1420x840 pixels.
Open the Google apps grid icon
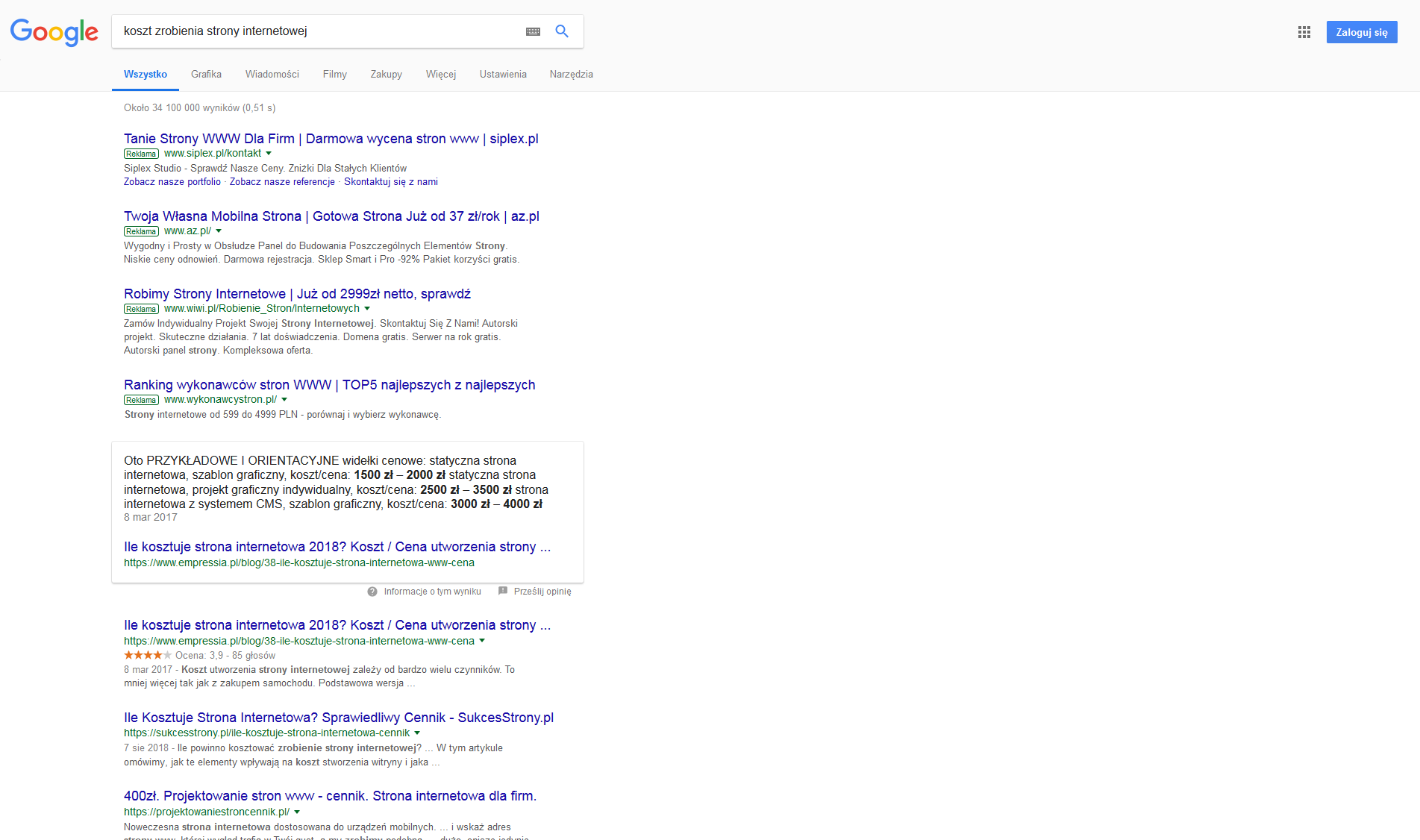click(1304, 32)
